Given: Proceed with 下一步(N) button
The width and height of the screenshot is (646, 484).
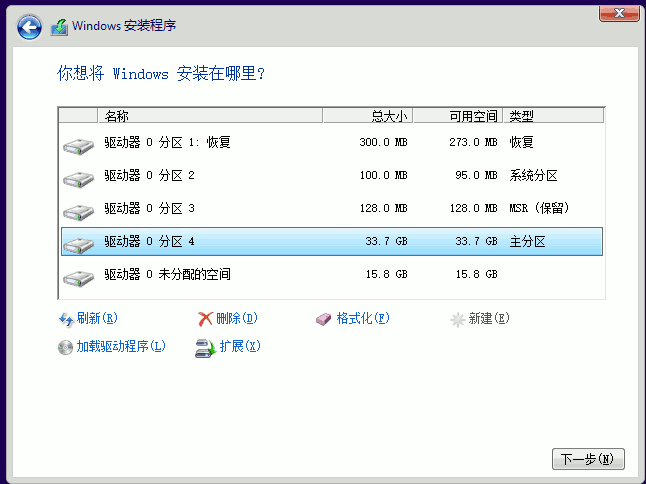Looking at the screenshot, I should click(x=588, y=459).
